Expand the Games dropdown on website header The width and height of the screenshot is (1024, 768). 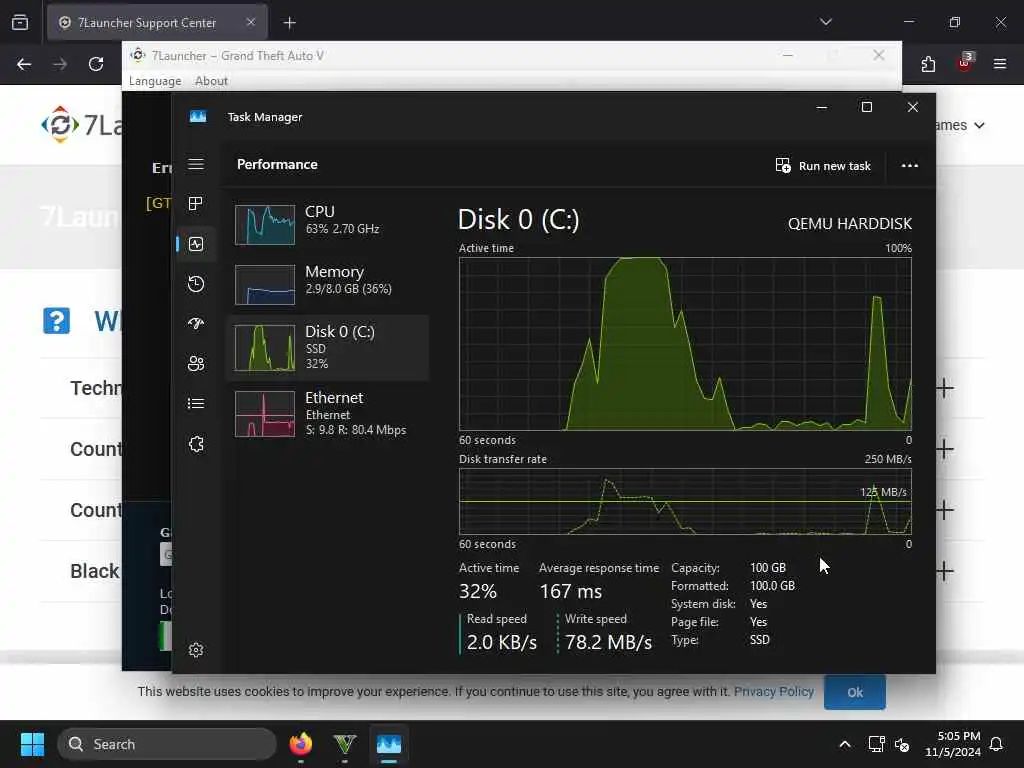(959, 125)
